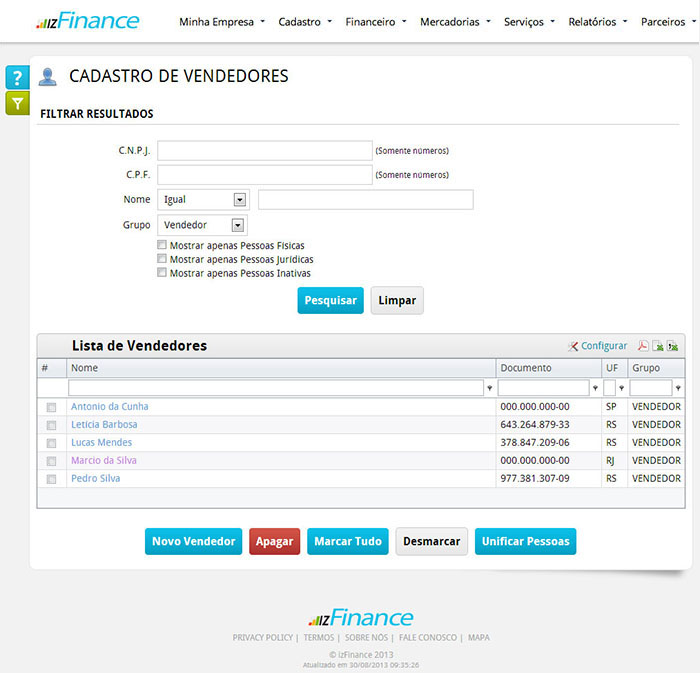This screenshot has height=673, width=700.
Task: Open the Grupo column filter dropdown arrow
Action: [x=678, y=388]
